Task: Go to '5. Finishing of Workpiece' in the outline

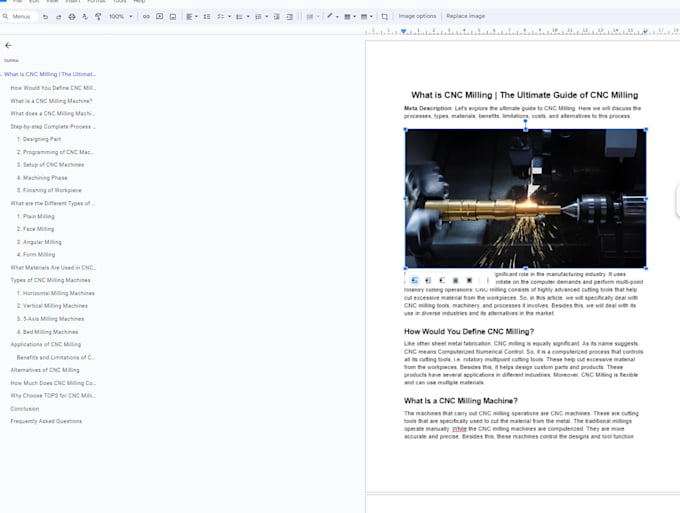Action: pyautogui.click(x=49, y=190)
